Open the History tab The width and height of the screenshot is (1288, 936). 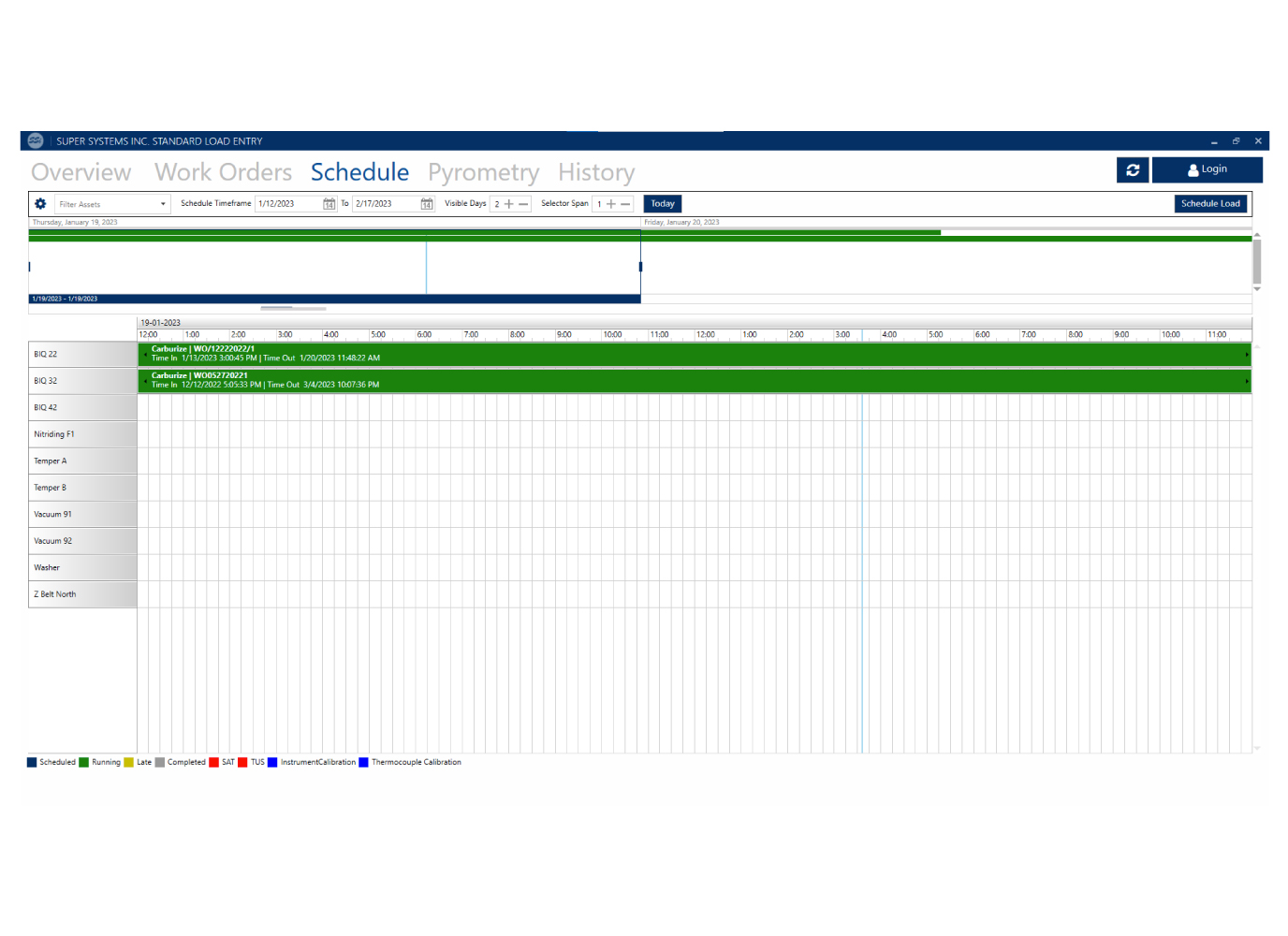pyautogui.click(x=596, y=172)
